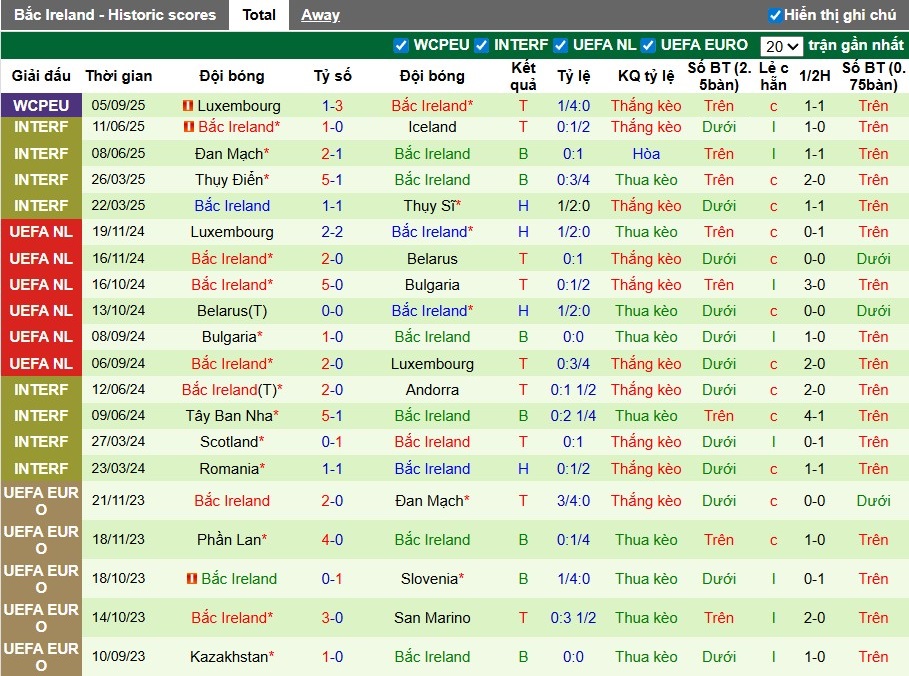The image size is (909, 676).
Task: Open the recent matches count dropdown showing 20
Action: coord(781,46)
